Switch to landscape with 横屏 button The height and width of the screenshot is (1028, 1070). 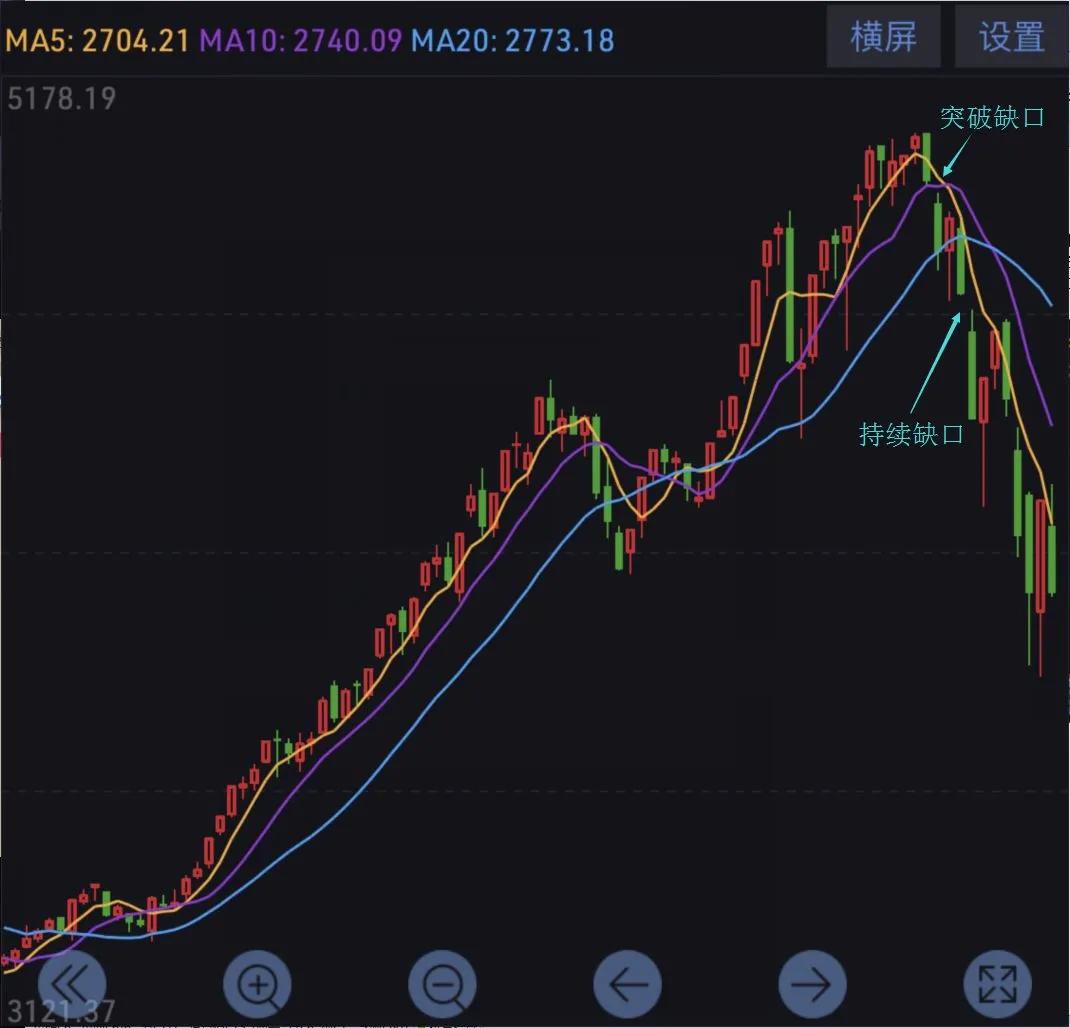884,36
